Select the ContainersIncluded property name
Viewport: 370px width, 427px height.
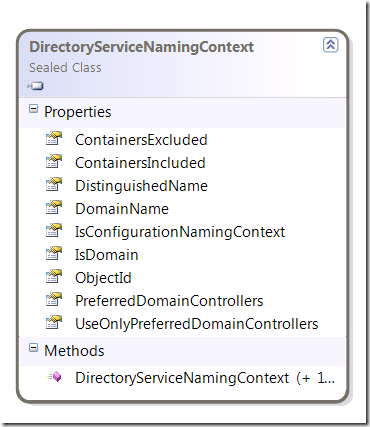click(x=140, y=163)
